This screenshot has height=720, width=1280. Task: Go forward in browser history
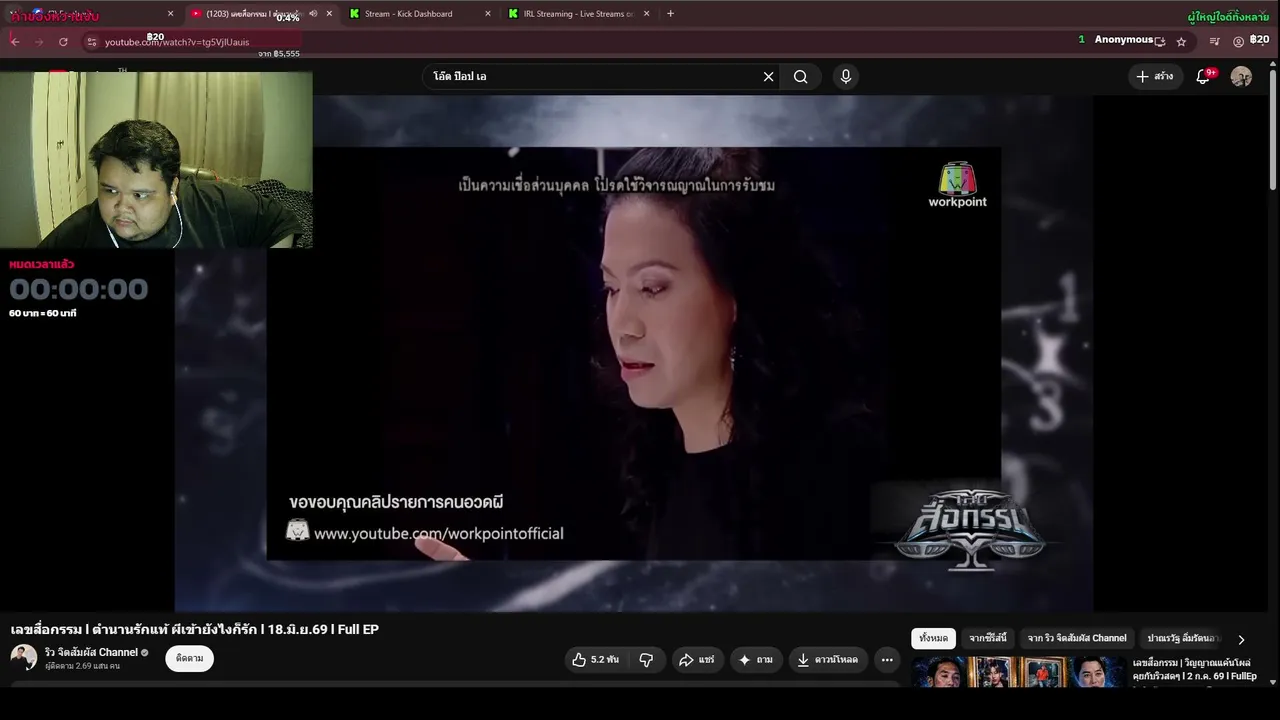(x=39, y=42)
